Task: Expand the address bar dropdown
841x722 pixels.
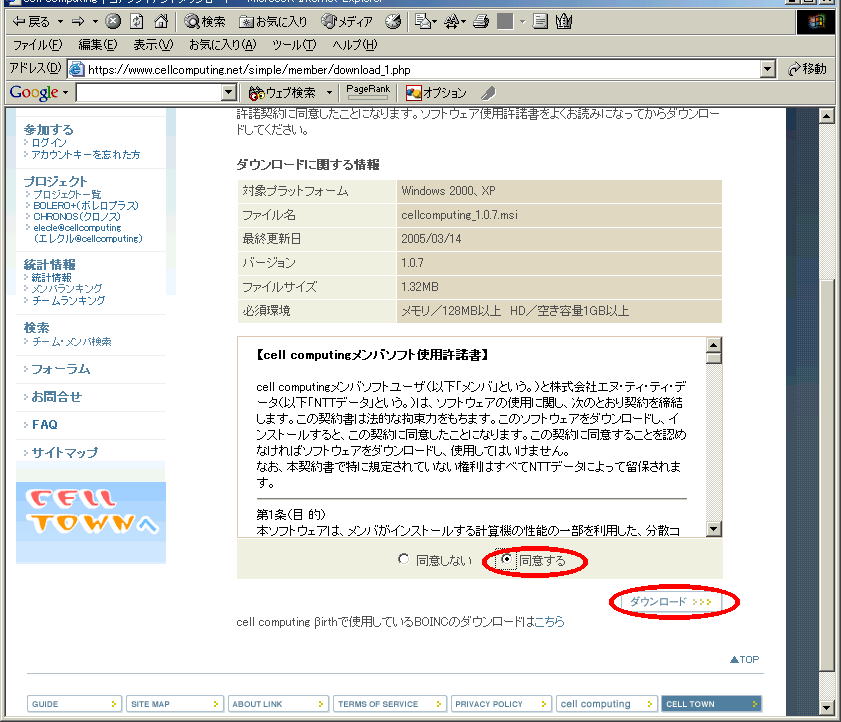Action: point(768,69)
